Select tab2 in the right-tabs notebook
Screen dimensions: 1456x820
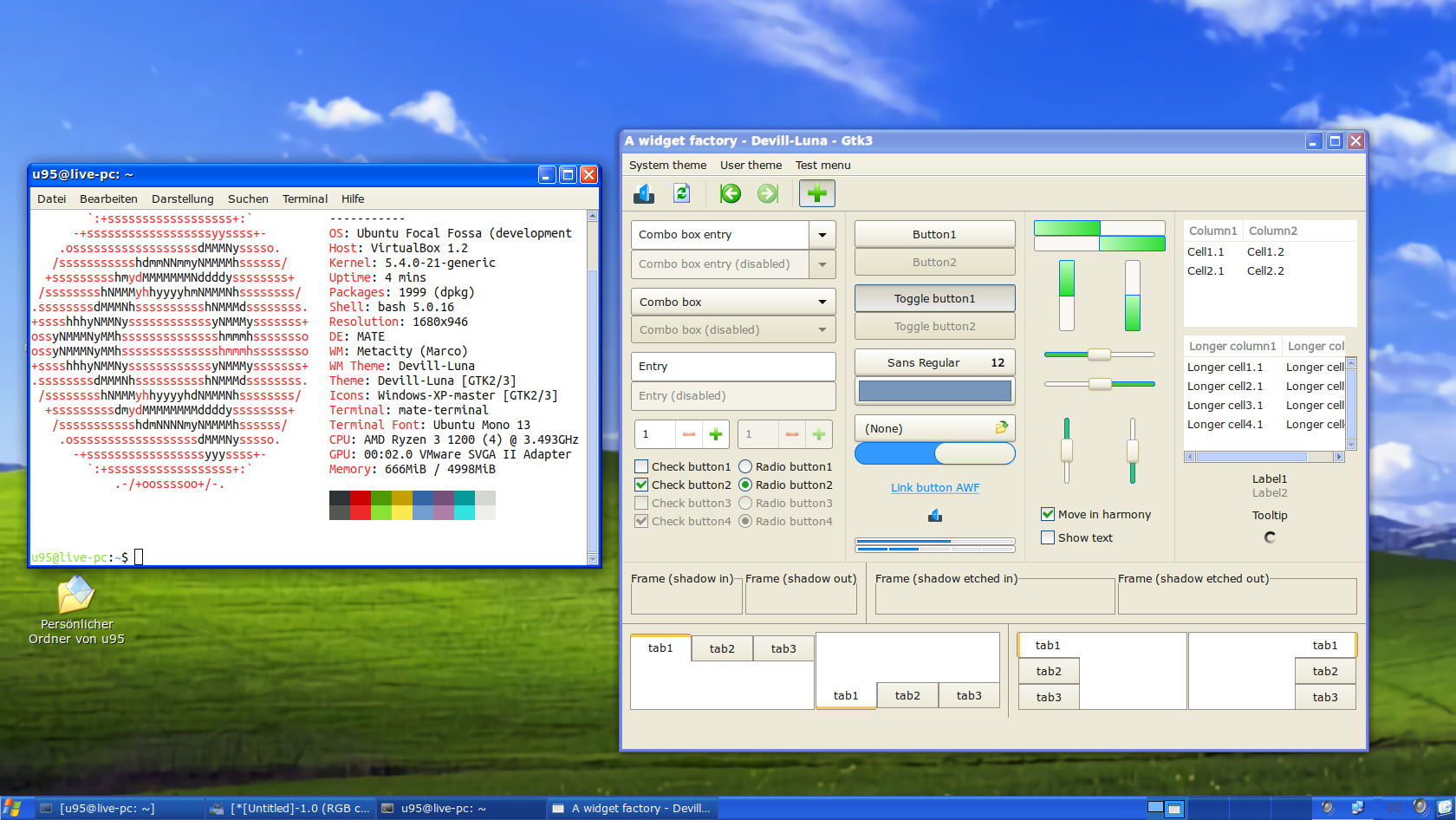[x=1325, y=671]
